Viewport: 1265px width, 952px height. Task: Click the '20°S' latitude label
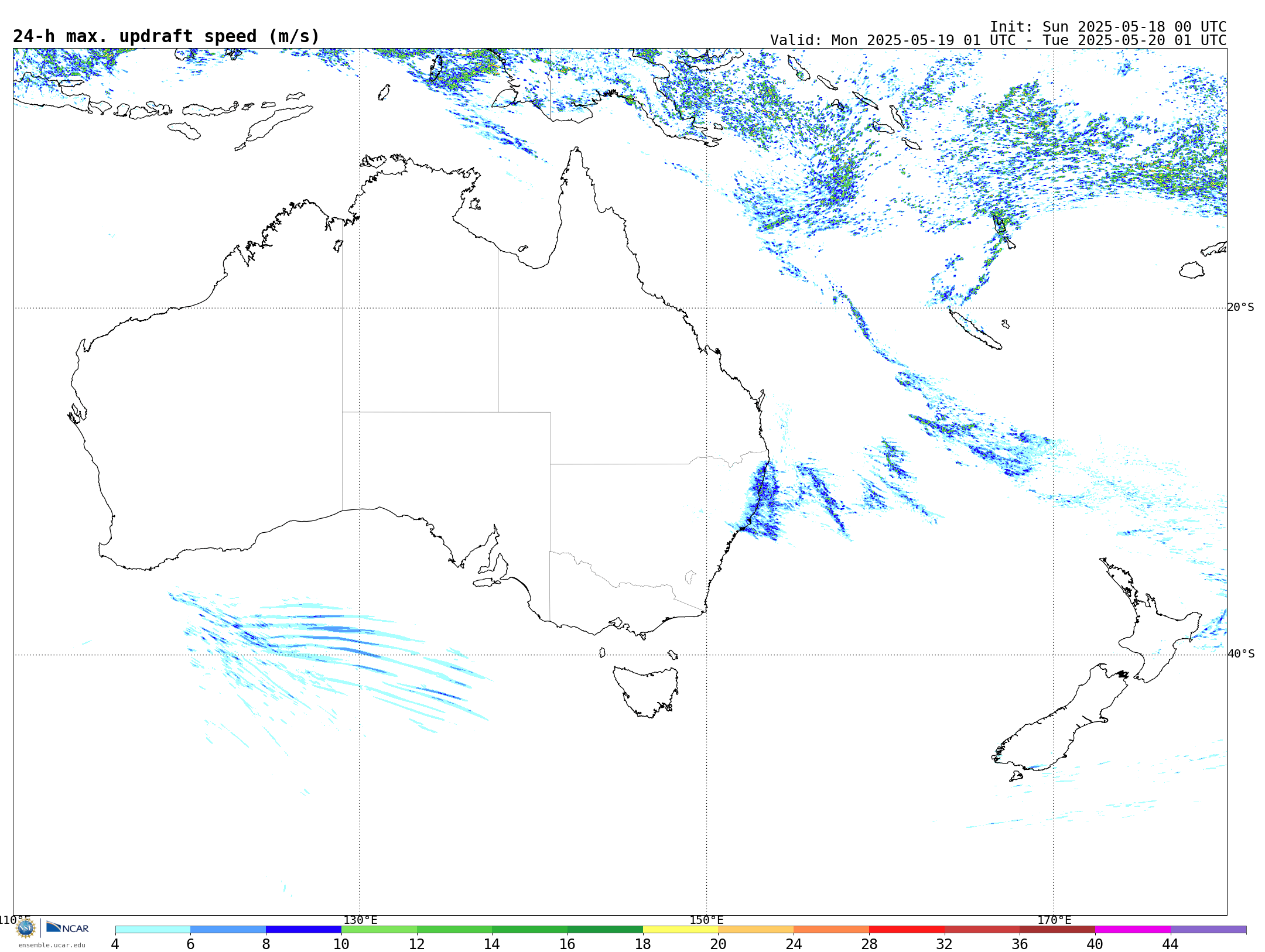click(1241, 307)
